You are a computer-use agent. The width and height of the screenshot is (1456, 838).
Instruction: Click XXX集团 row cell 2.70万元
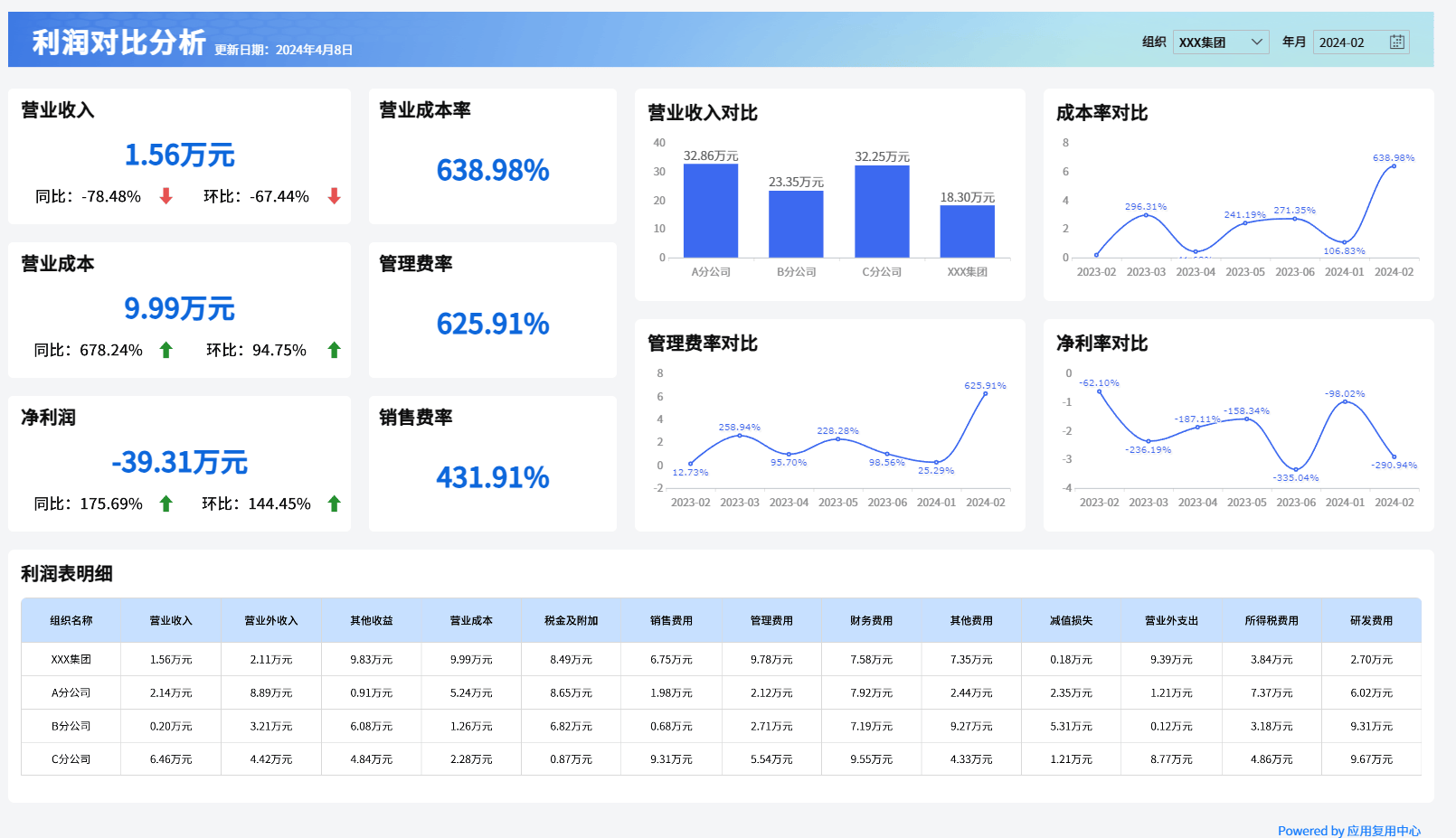click(x=1371, y=659)
